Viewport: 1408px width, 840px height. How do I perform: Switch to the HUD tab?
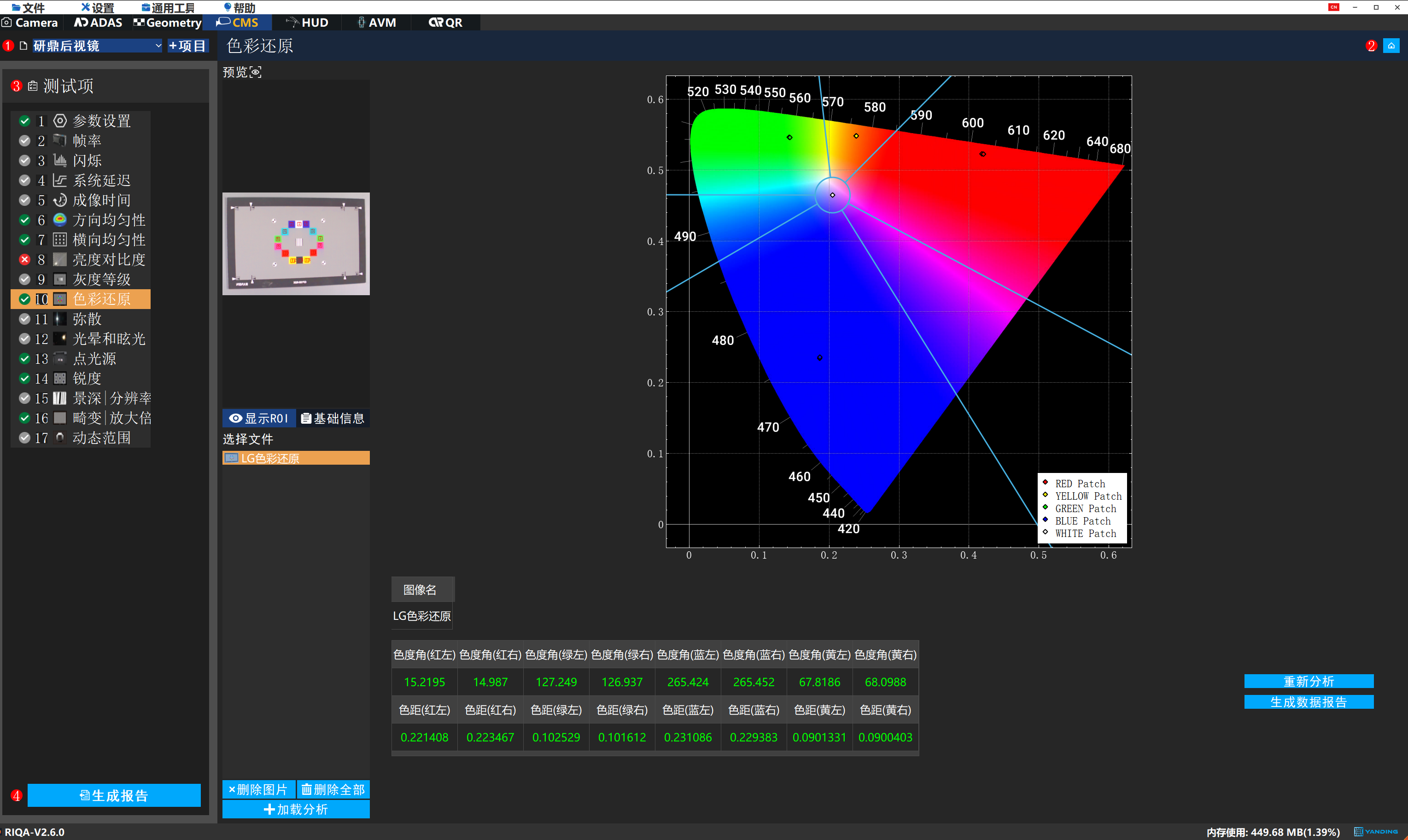coord(307,23)
